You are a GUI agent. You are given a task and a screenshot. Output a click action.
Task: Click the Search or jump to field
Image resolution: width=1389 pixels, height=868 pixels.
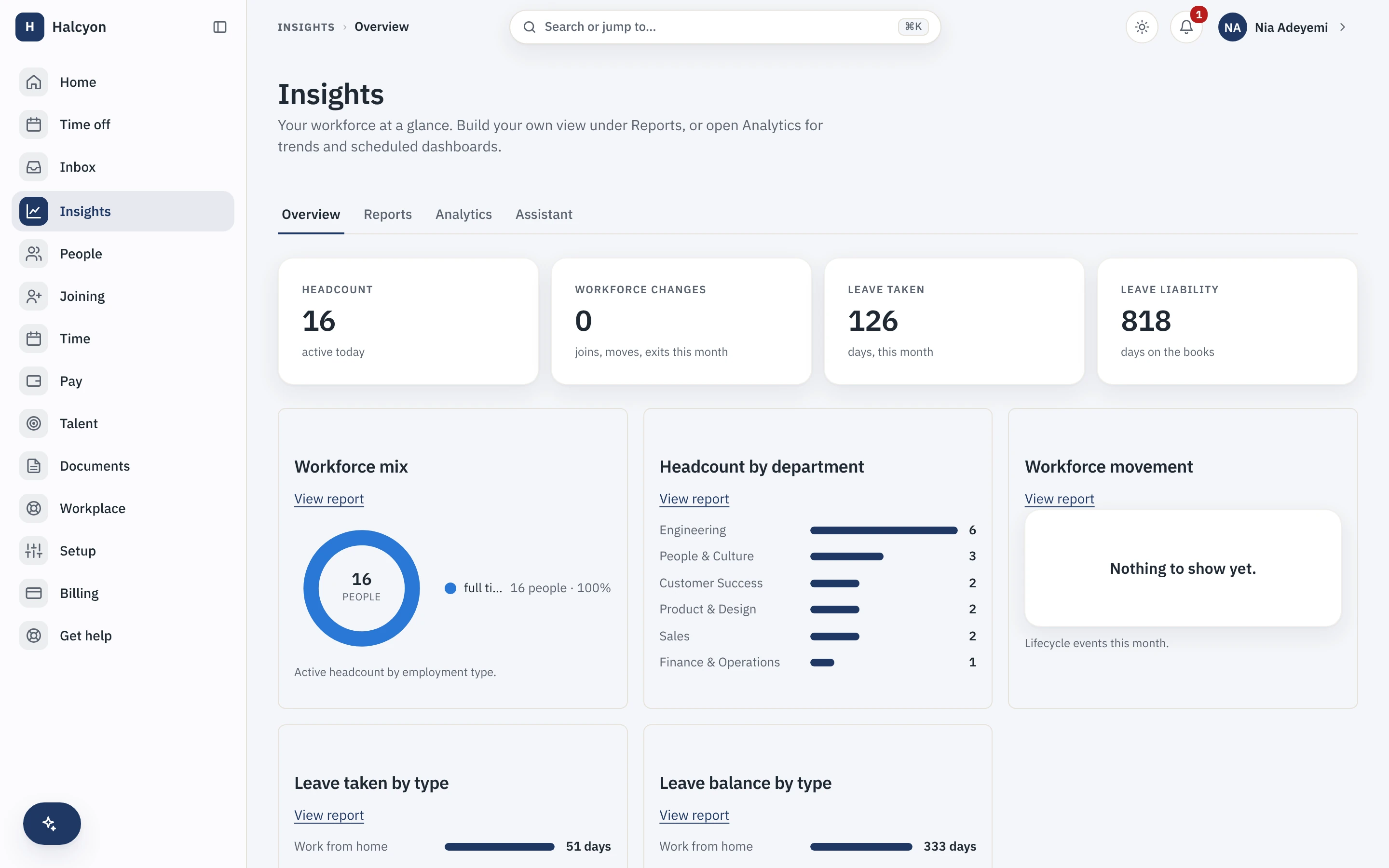(x=725, y=27)
